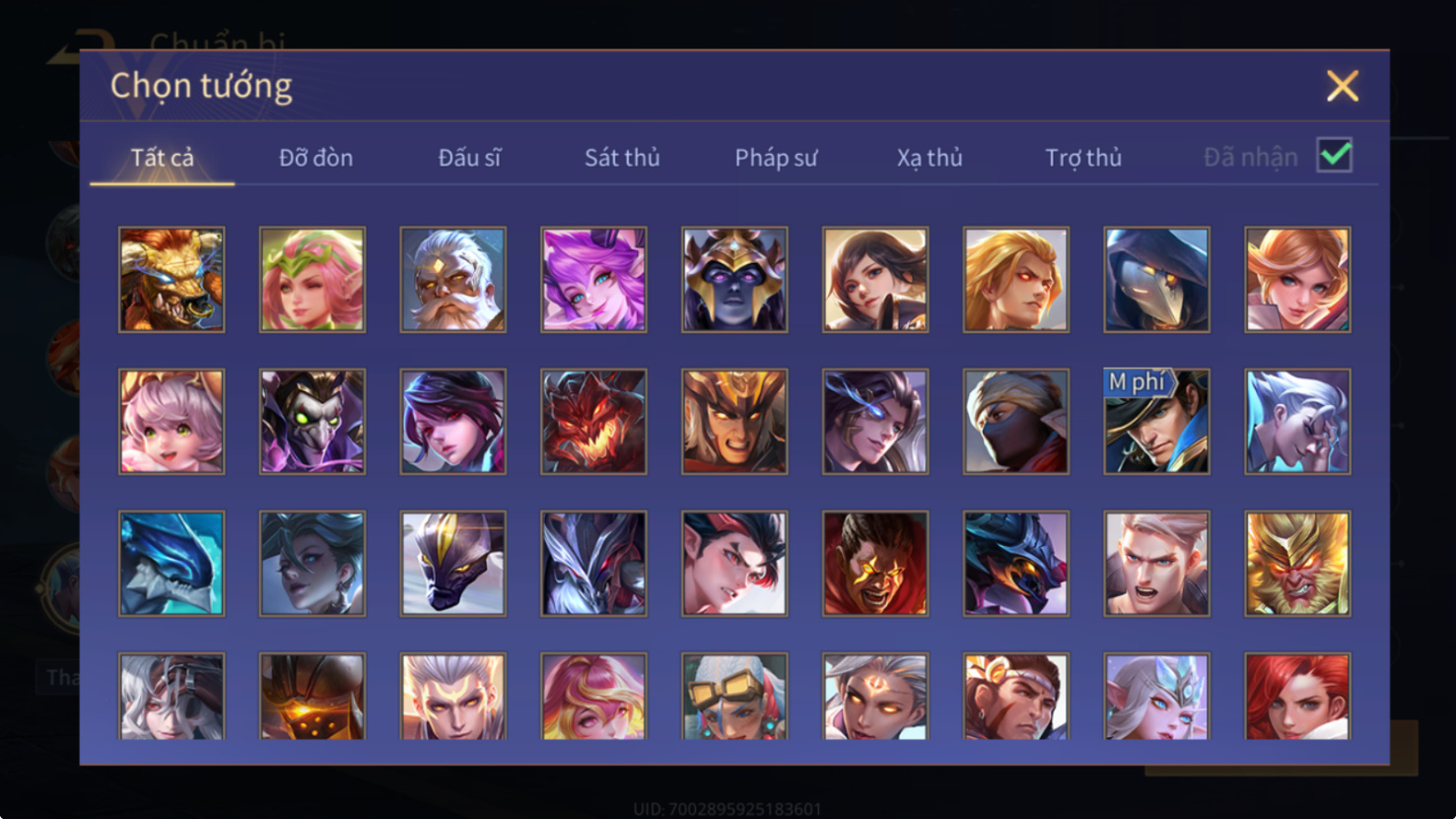Toggle the 'Đã nhận' checkbox
The width and height of the screenshot is (1456, 819).
point(1334,156)
